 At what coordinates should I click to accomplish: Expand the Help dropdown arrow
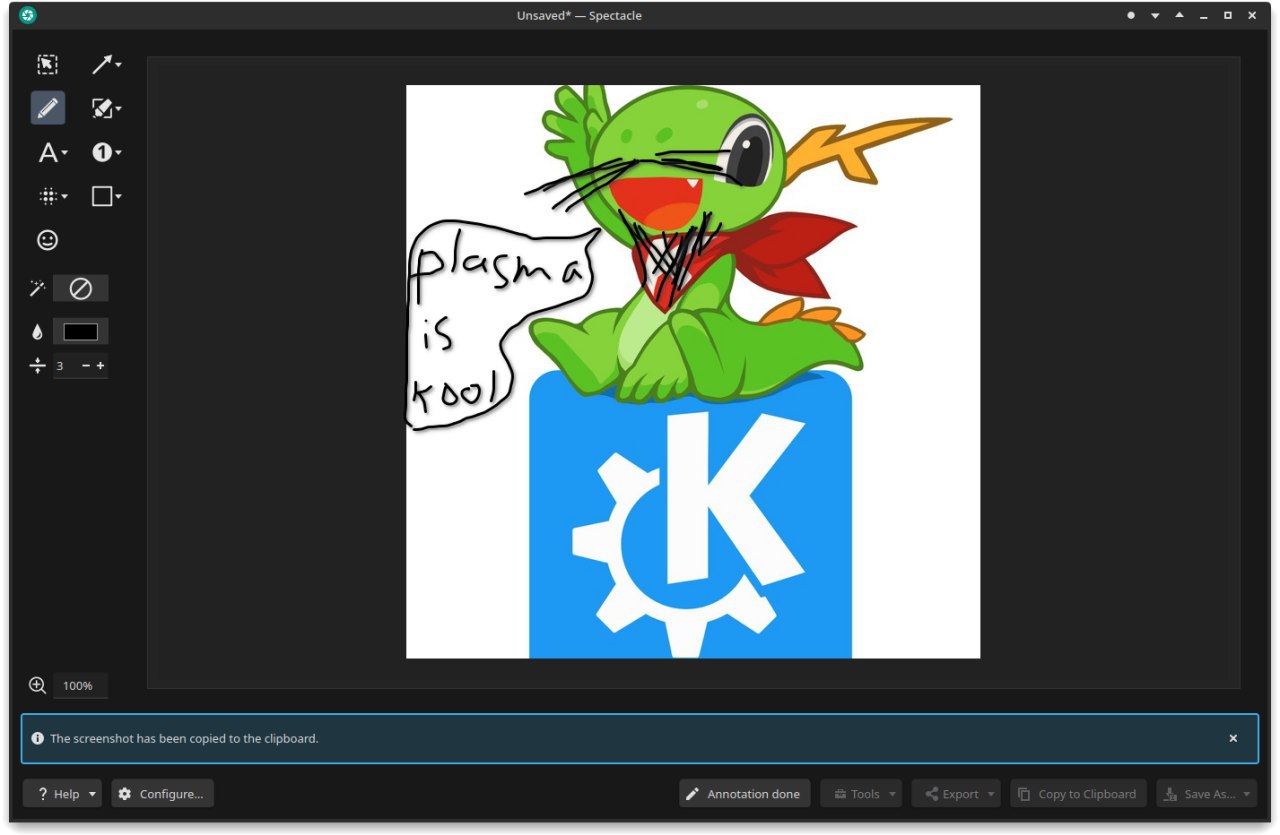click(93, 794)
